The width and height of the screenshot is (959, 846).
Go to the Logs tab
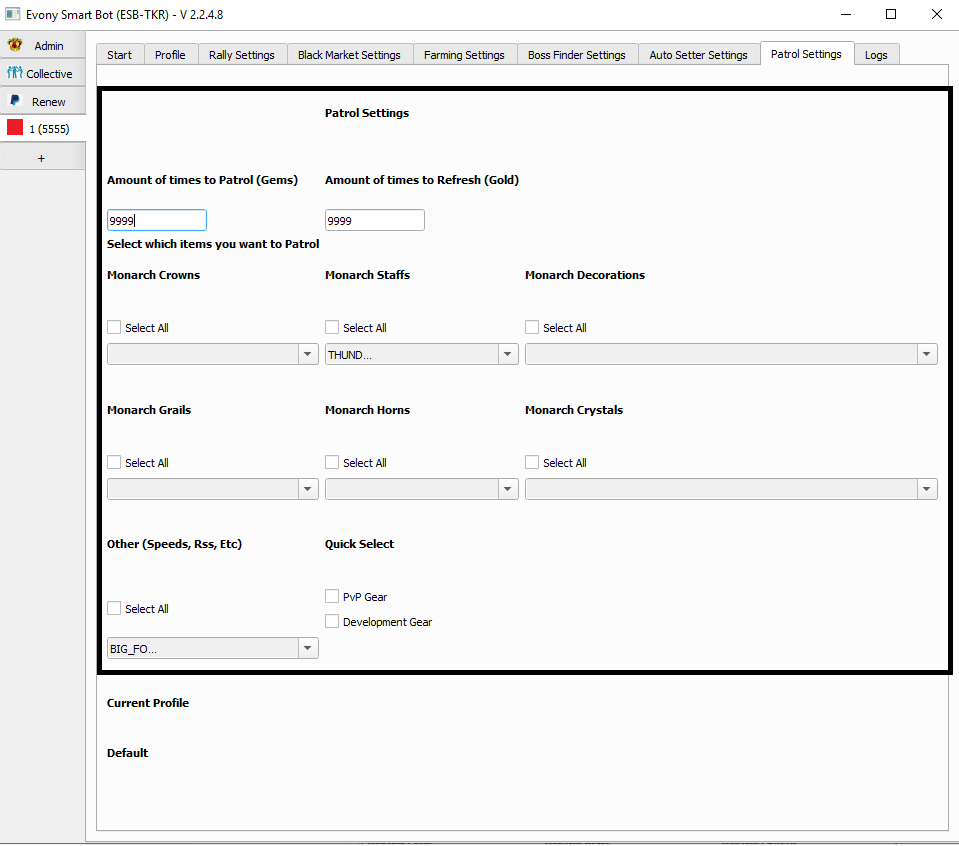click(876, 55)
